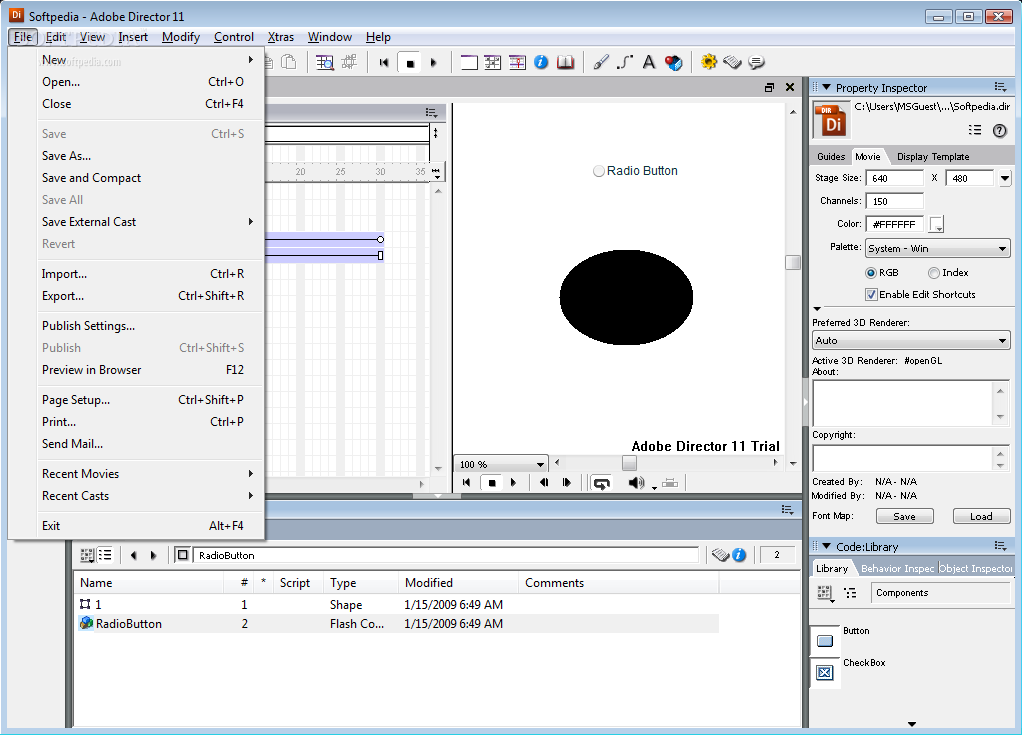
Task: Open the Score window toolbar icon
Action: click(x=518, y=63)
